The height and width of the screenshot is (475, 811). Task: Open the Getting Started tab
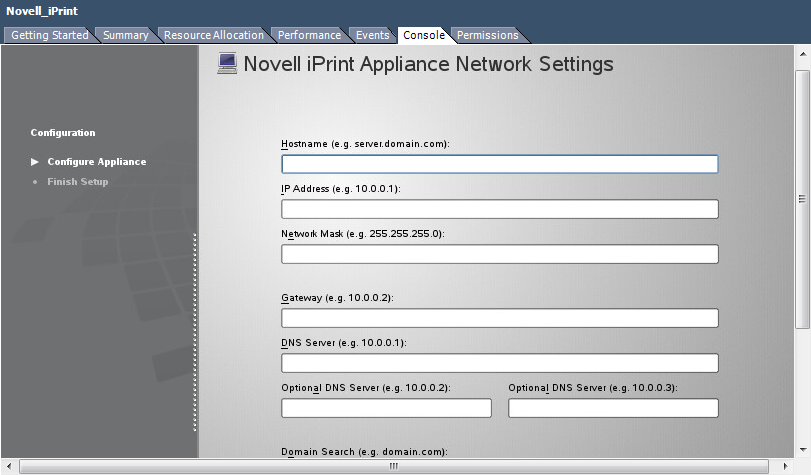(50, 35)
